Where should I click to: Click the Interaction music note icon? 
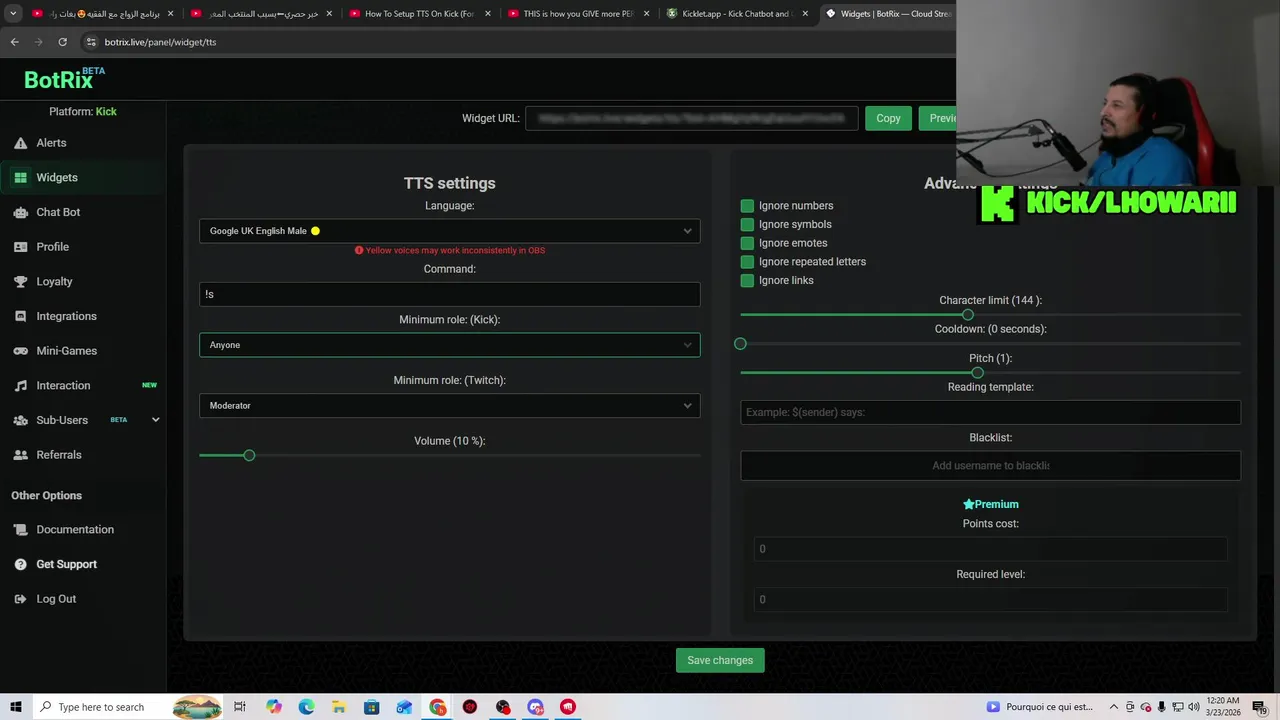pyautogui.click(x=20, y=386)
